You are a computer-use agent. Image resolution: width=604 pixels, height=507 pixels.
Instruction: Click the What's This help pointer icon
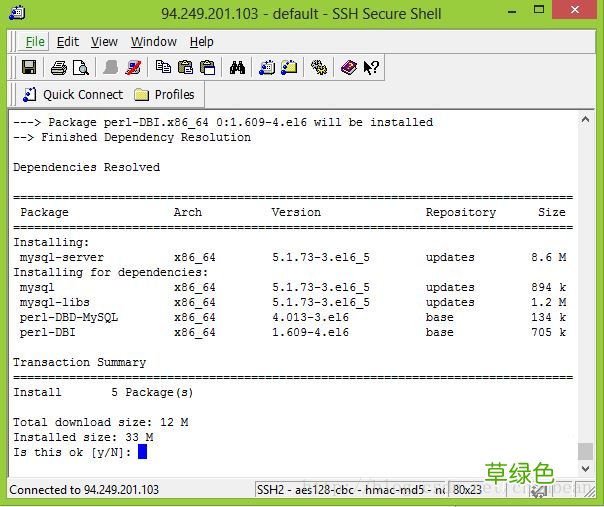point(371,68)
